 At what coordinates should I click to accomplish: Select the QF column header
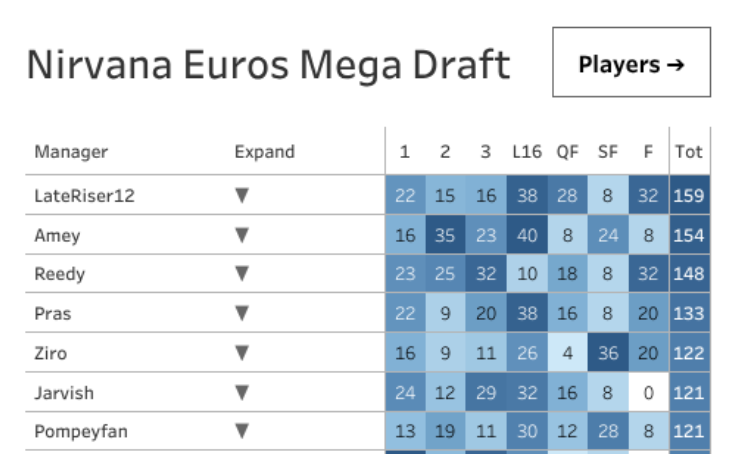pyautogui.click(x=567, y=152)
